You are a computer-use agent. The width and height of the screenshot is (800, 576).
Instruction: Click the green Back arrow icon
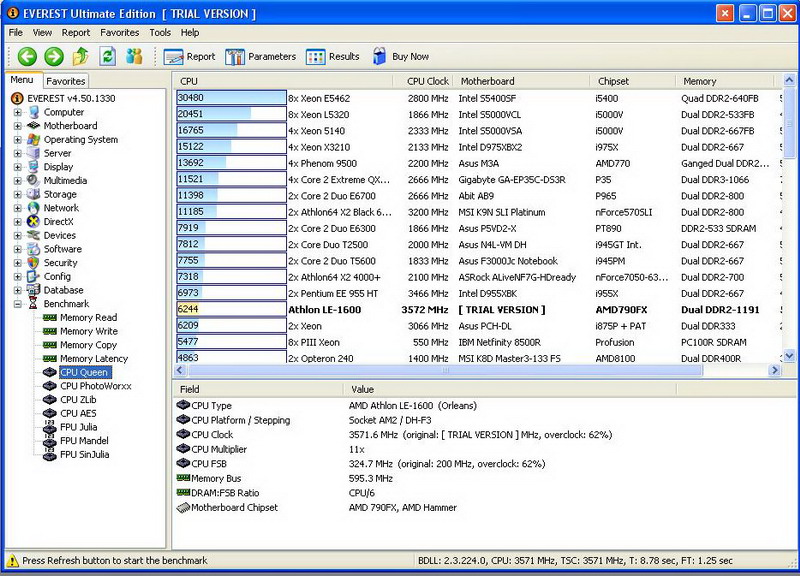(27, 56)
